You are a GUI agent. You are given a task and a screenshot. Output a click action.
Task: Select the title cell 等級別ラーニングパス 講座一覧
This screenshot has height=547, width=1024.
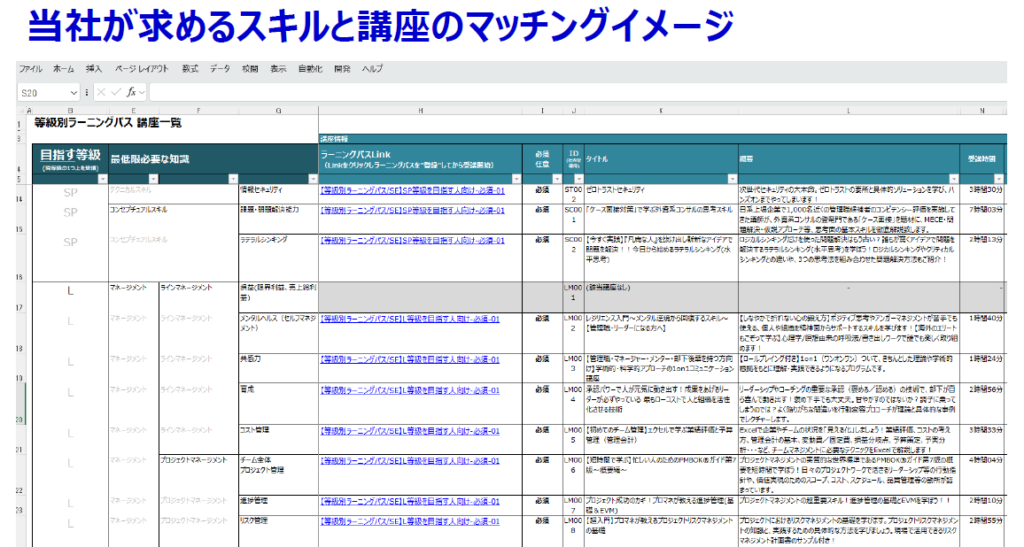(108, 123)
